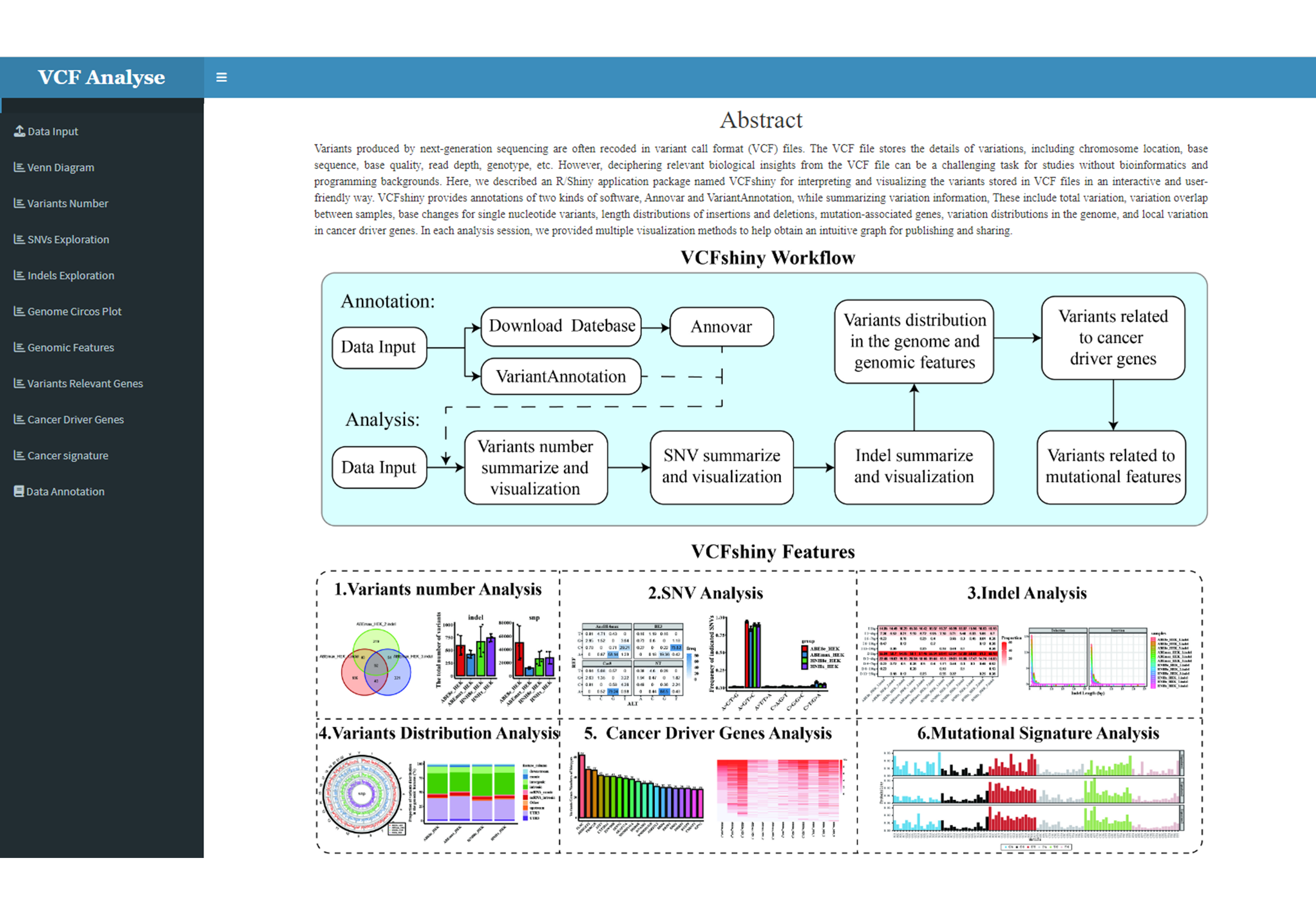This screenshot has height=911, width=1316.
Task: Click the VCFshiny Features heading
Action: 773,552
